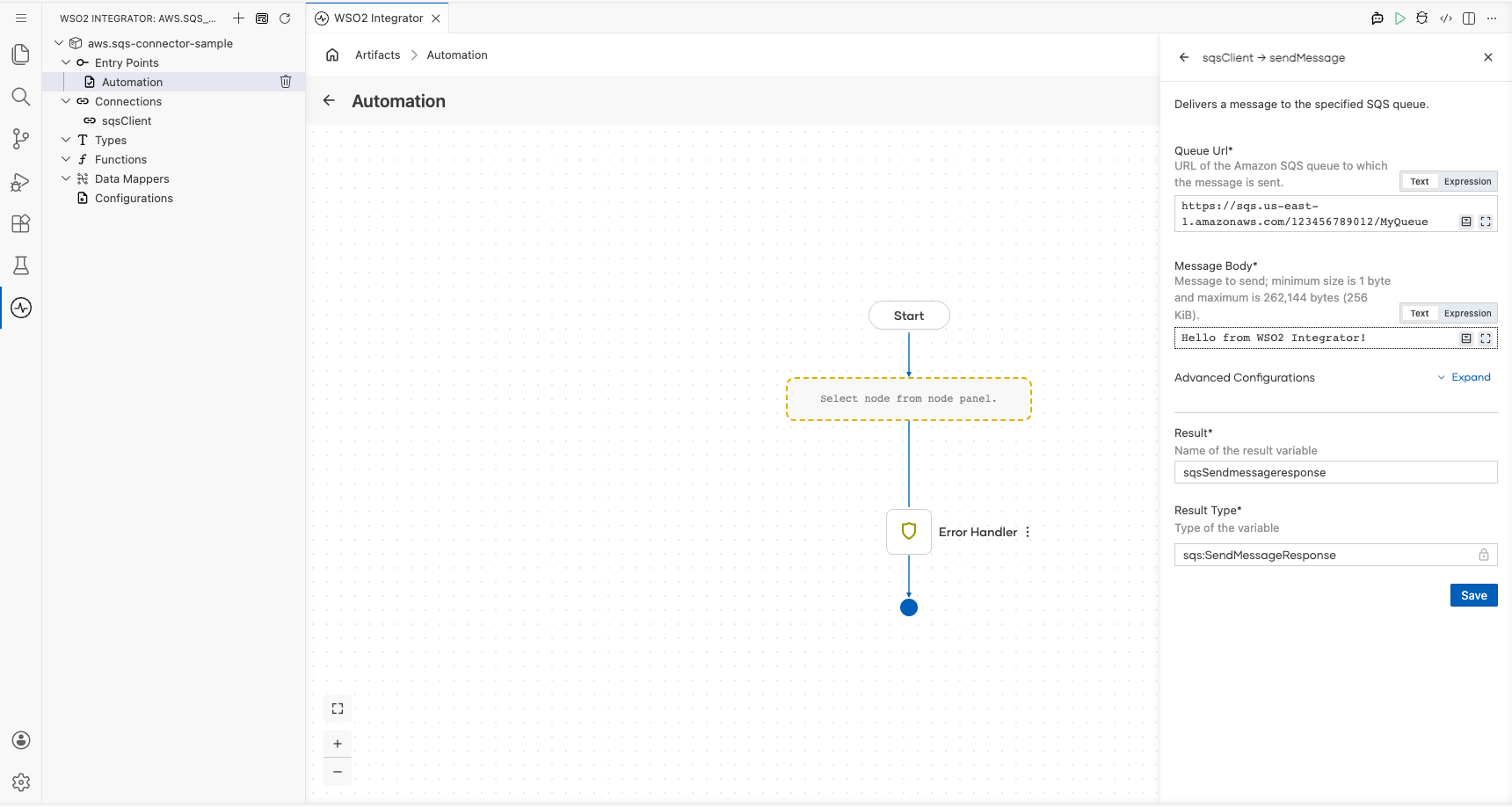Screen dimensions: 1512x807
Task: Click the Automation breadcrumb item
Action: click(457, 55)
